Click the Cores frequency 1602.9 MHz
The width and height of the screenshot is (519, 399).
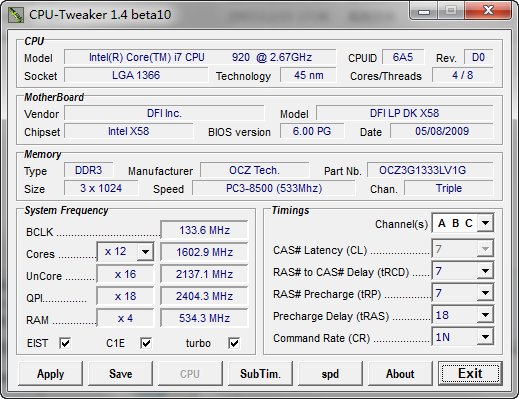point(204,252)
